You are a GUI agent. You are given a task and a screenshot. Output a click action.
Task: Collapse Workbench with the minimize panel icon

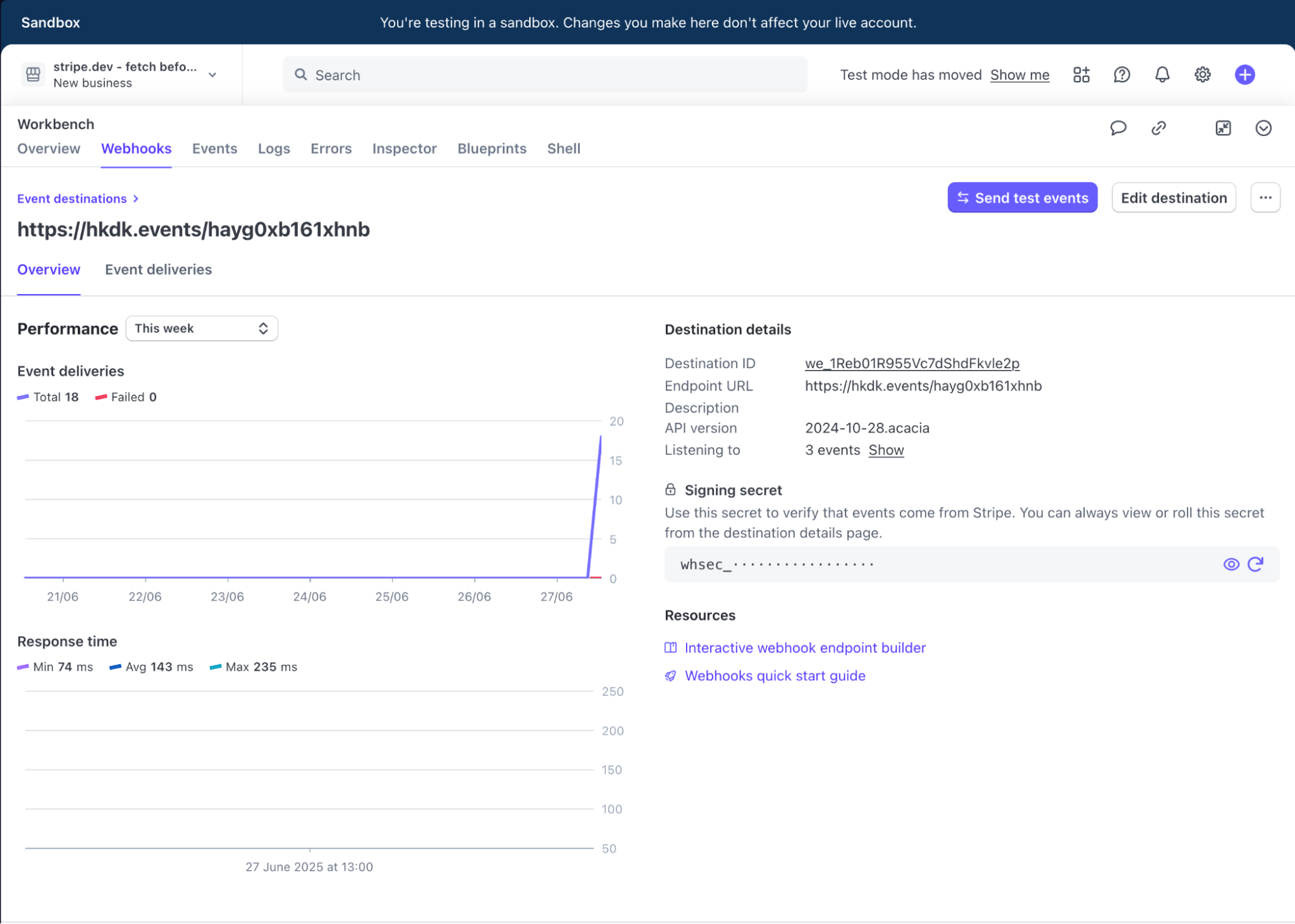[x=1223, y=128]
